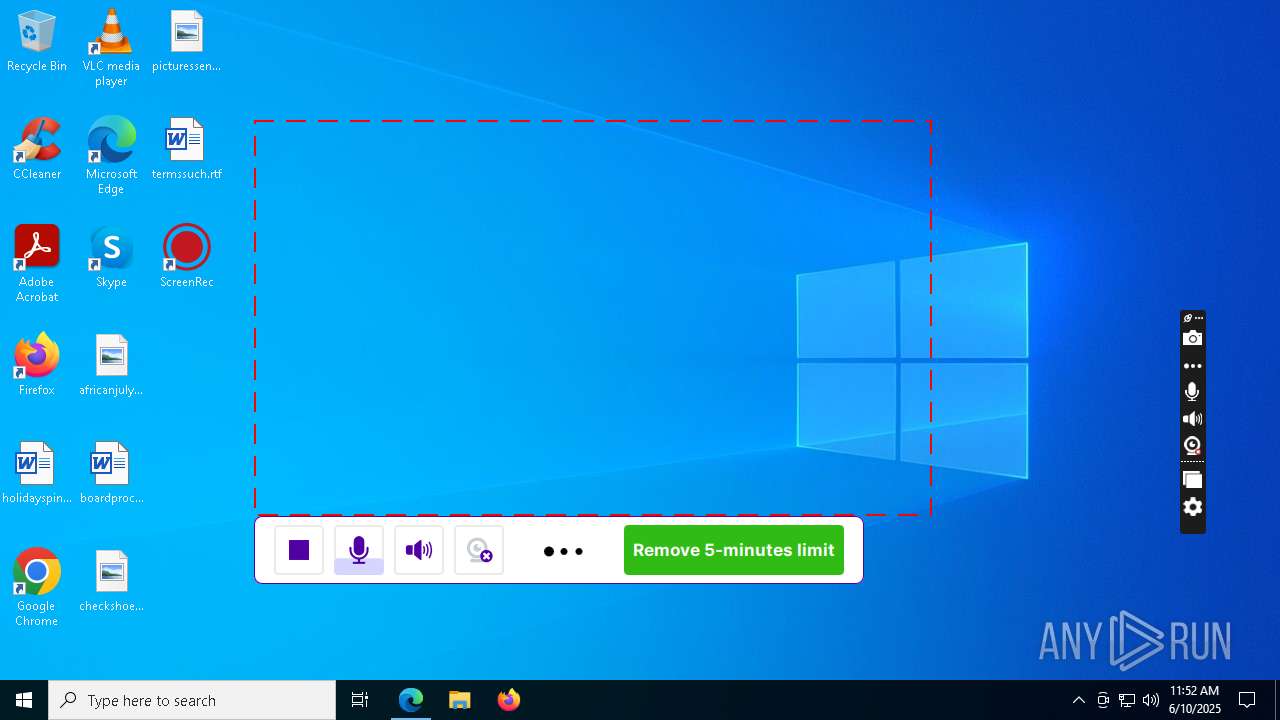
Task: Select the picturessen image file
Action: pos(186,43)
